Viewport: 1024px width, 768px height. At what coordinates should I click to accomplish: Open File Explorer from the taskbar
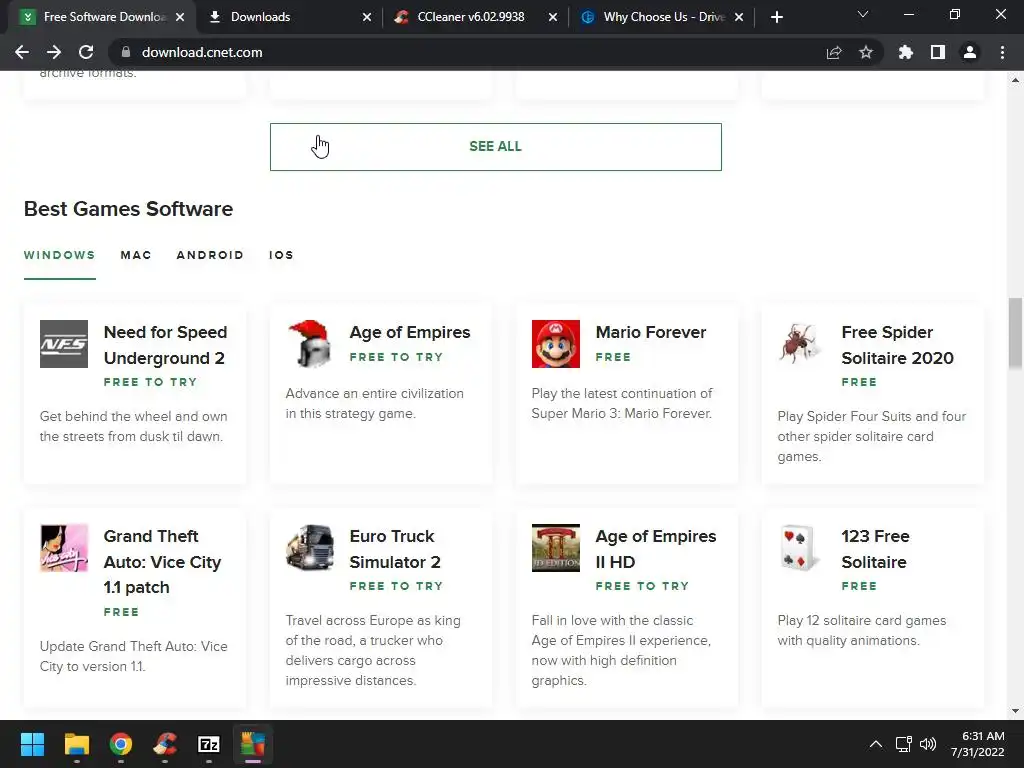[x=76, y=744]
